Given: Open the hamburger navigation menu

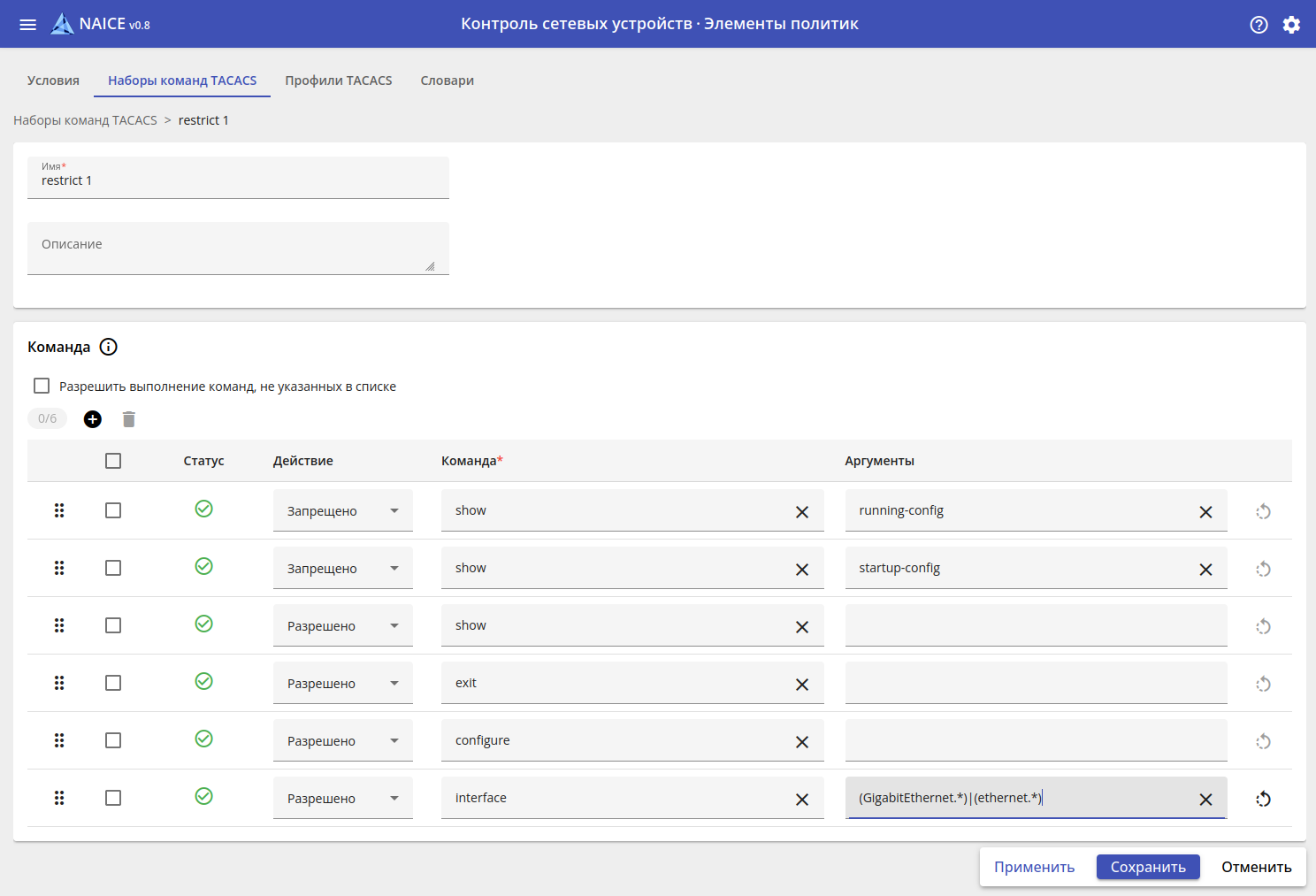Looking at the screenshot, I should coord(27,25).
